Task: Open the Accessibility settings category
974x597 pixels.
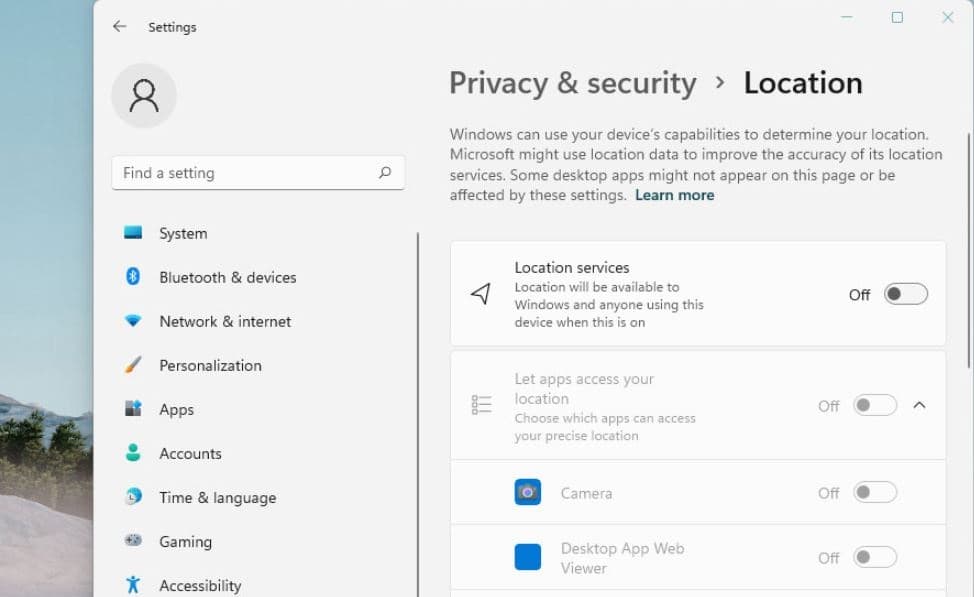Action: click(200, 585)
